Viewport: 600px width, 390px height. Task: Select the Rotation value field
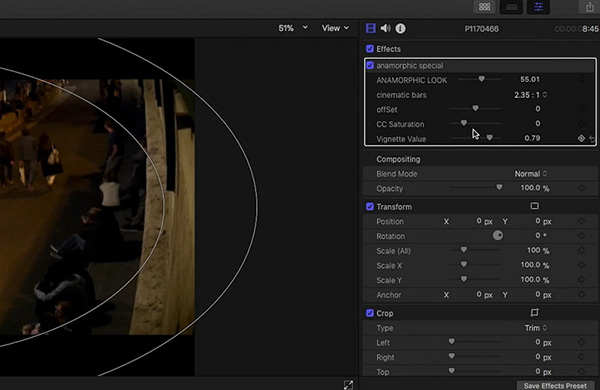pyautogui.click(x=541, y=236)
